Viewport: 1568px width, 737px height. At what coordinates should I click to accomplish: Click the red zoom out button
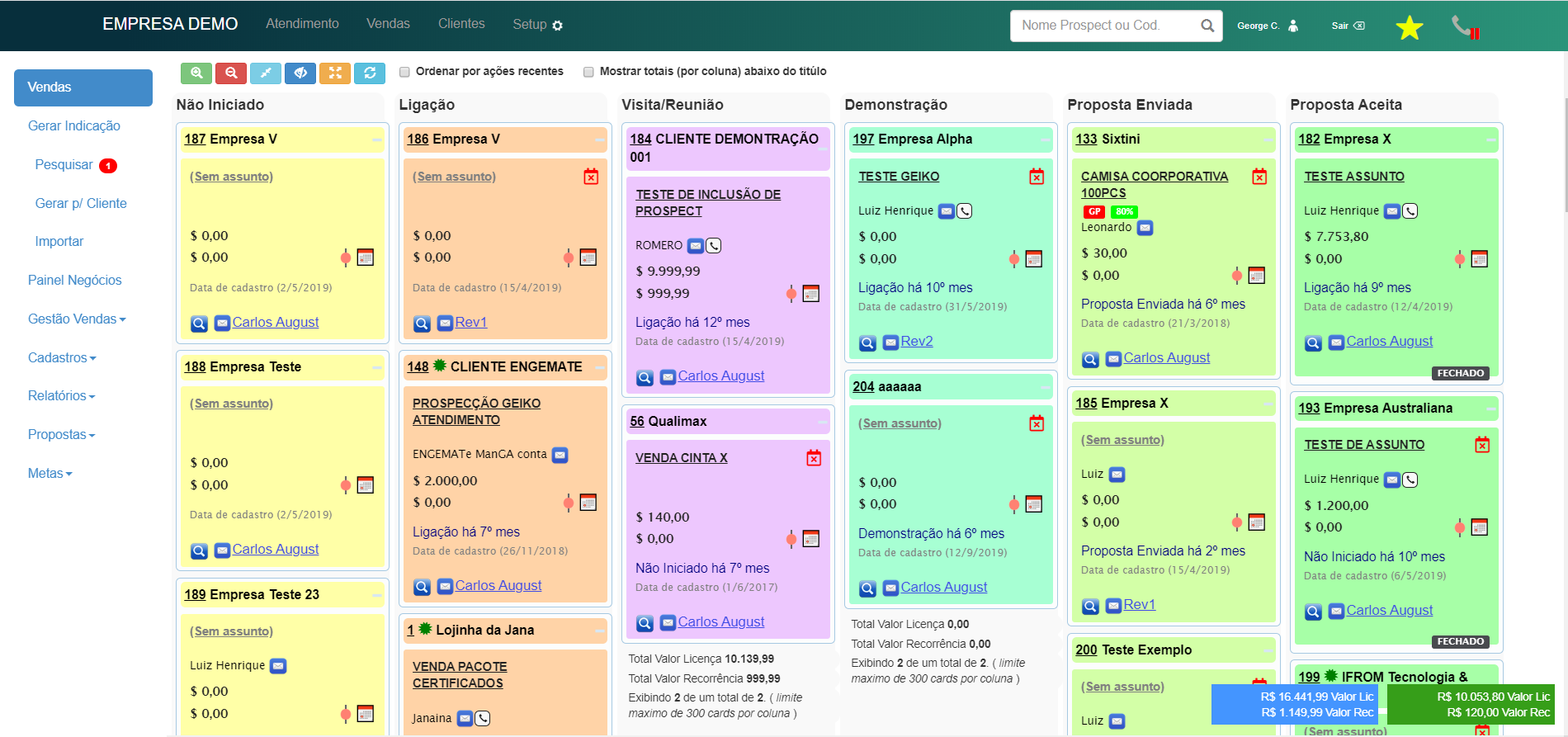(231, 73)
